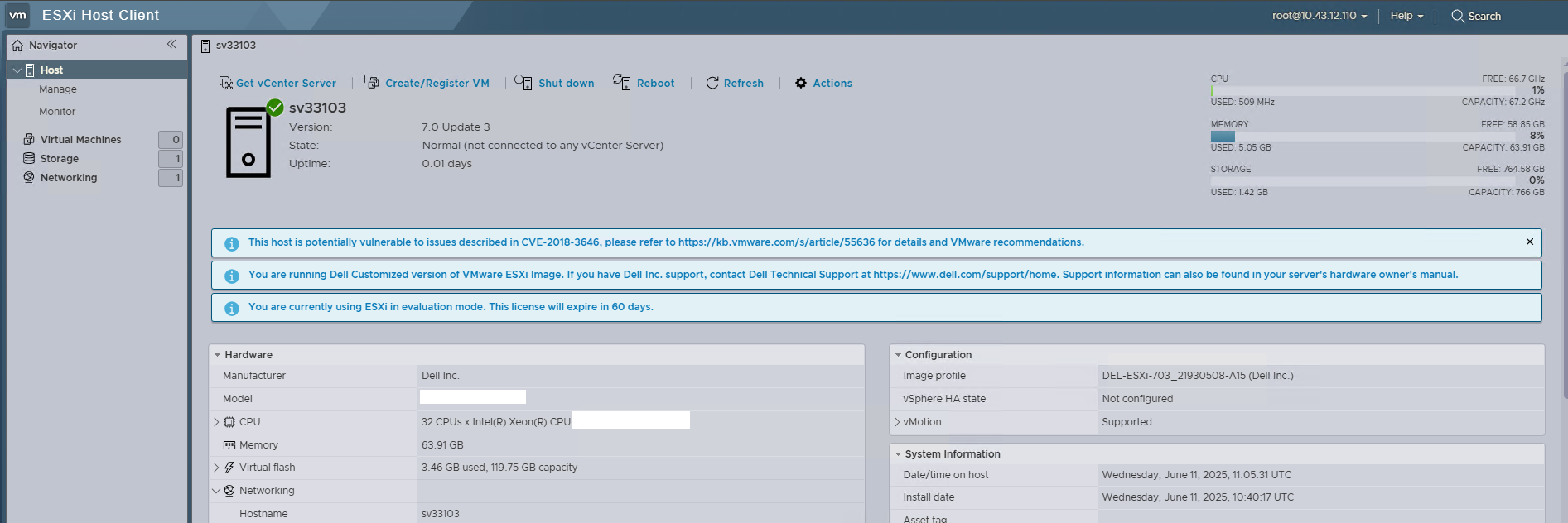Click the Actions gear icon
This screenshot has height=523, width=1568.
coord(801,83)
